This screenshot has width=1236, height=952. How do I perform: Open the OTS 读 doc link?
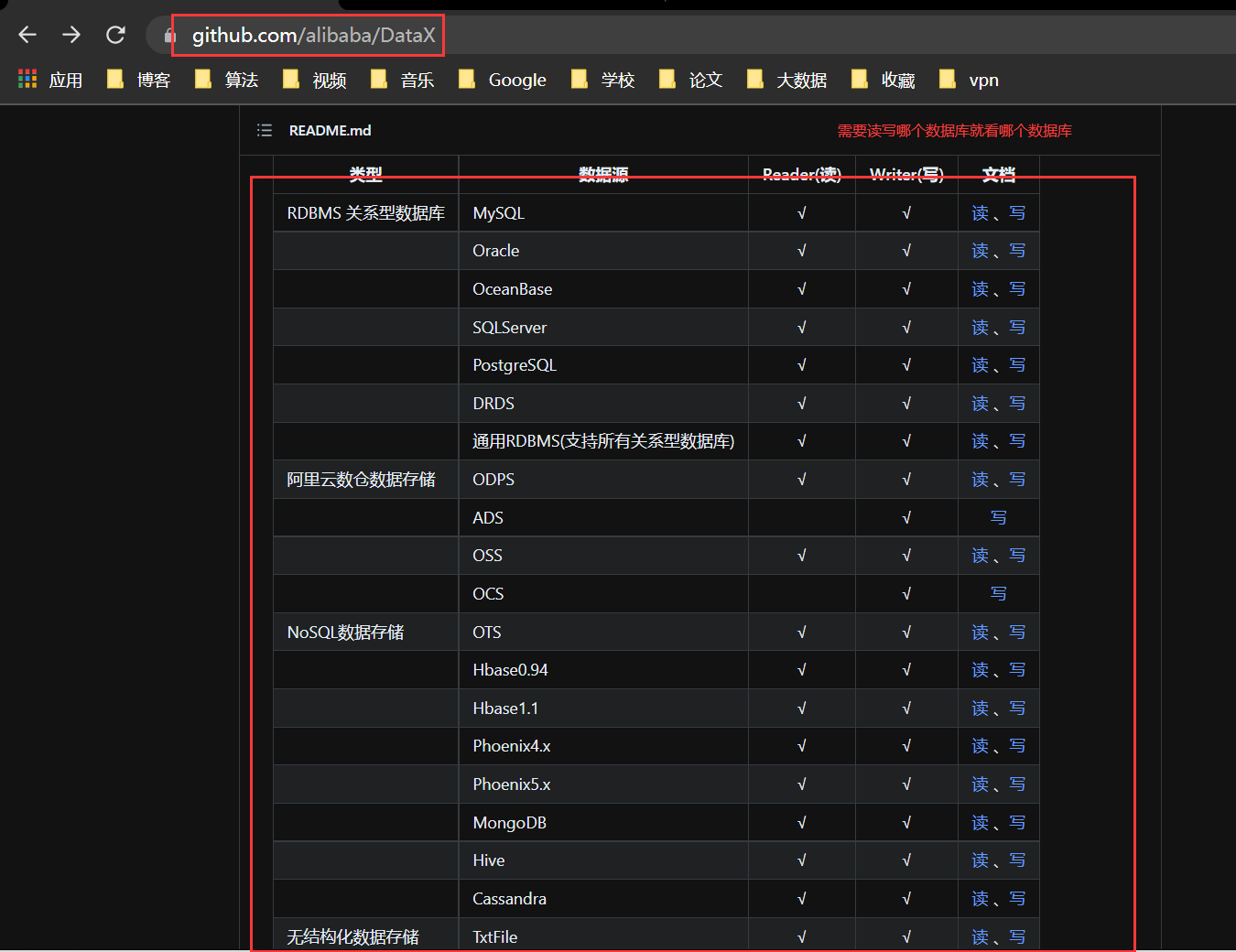[981, 633]
